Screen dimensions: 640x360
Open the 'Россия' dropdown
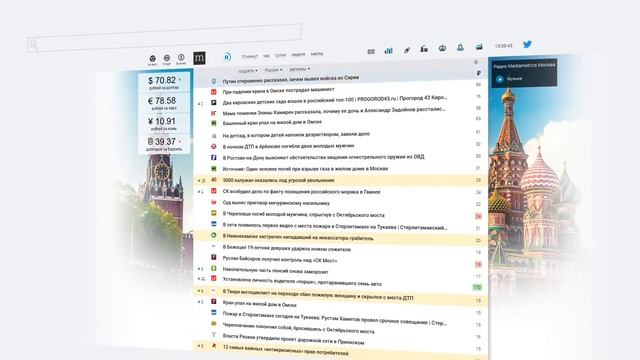tap(273, 70)
